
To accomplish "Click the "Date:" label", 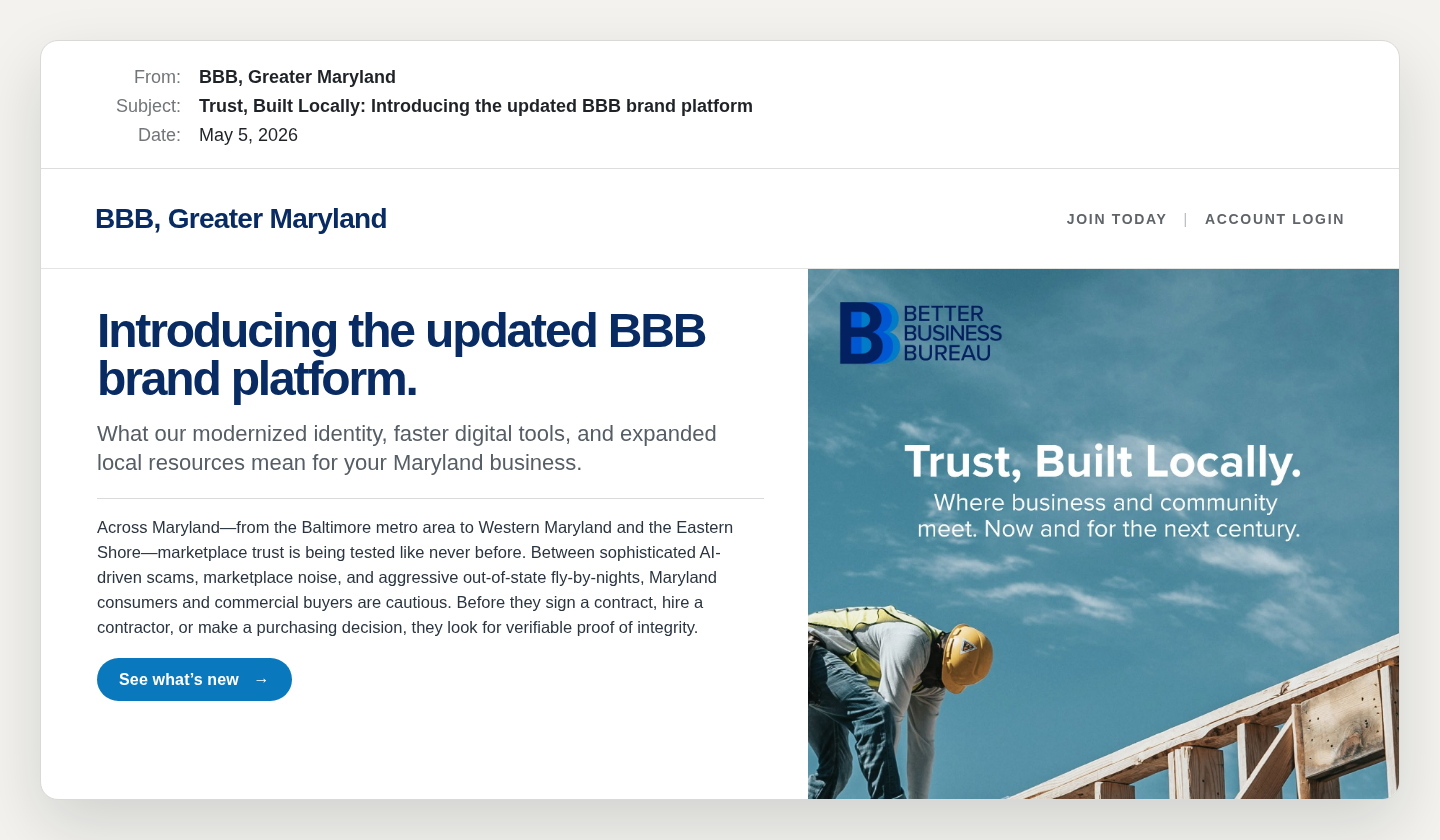I will click(x=159, y=135).
